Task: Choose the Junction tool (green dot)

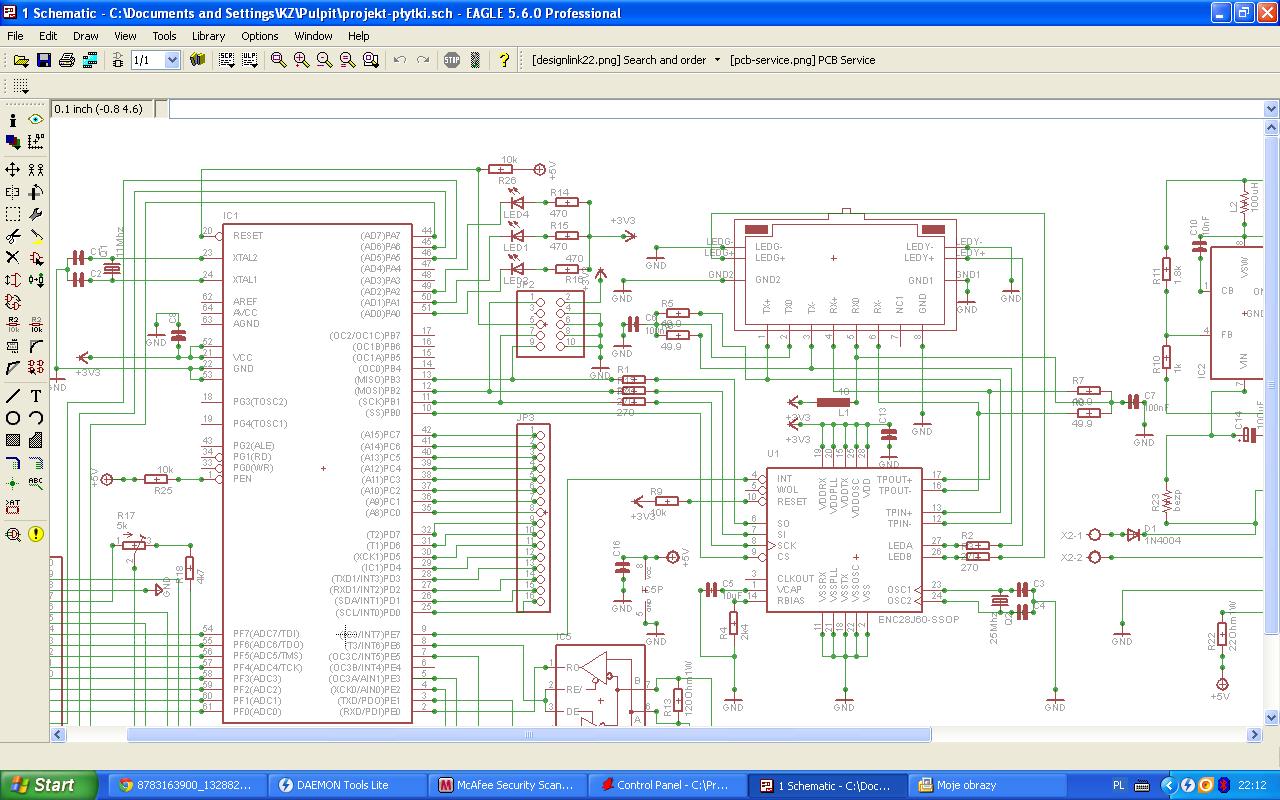Action: pyautogui.click(x=13, y=484)
